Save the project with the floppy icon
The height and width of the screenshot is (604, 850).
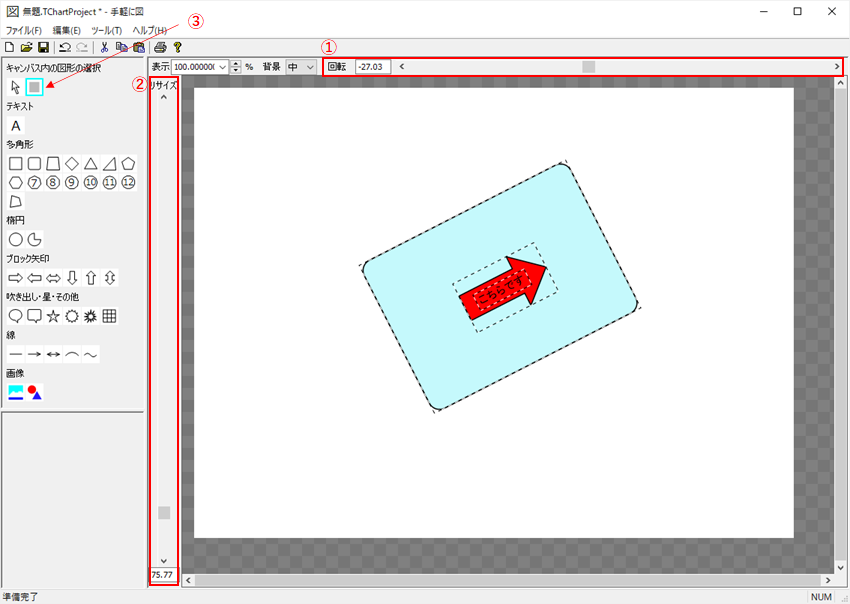pyautogui.click(x=43, y=47)
